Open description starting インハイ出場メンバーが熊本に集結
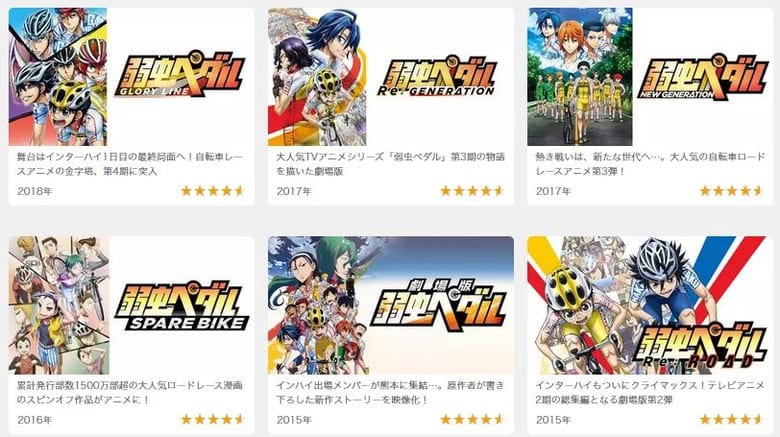The width and height of the screenshot is (780, 437). pos(390,392)
